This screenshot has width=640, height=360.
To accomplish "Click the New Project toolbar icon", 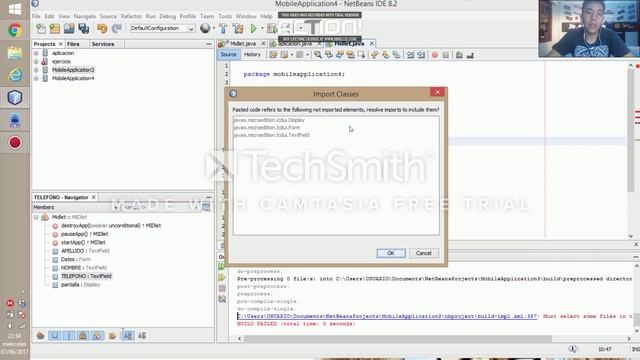I will (x=55, y=29).
